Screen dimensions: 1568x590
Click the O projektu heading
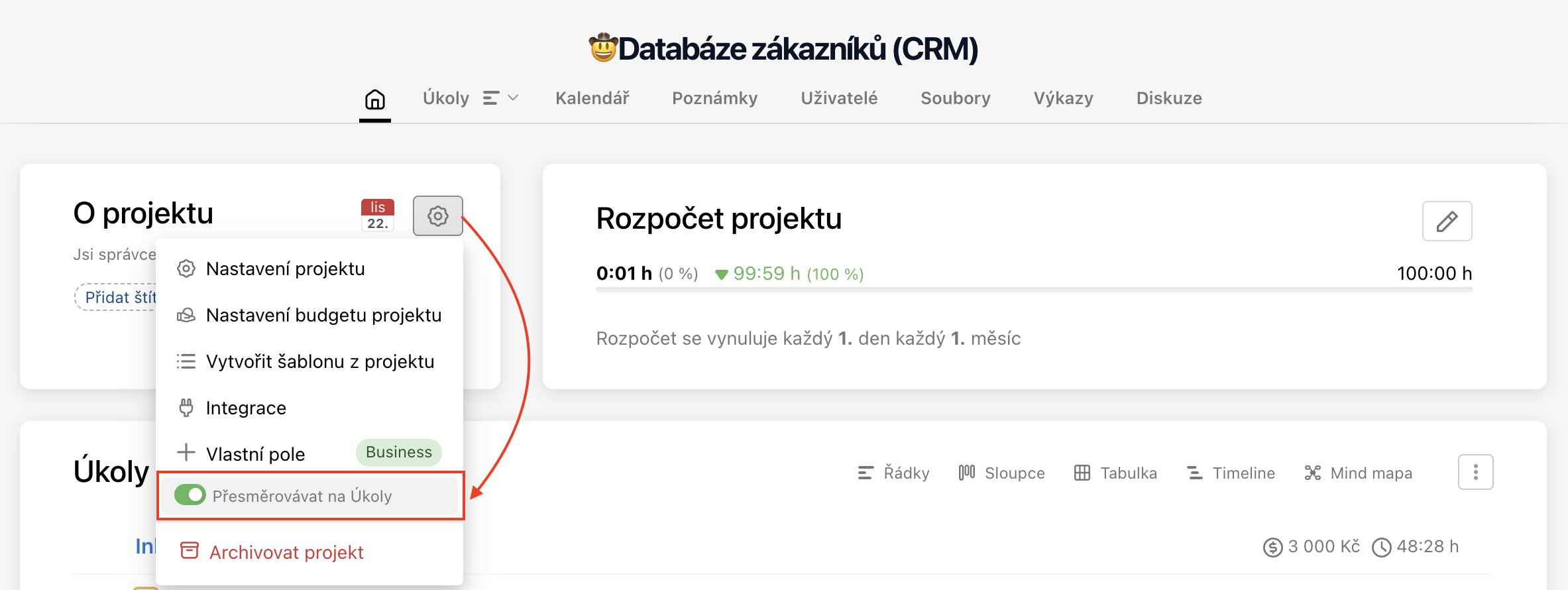click(x=143, y=213)
